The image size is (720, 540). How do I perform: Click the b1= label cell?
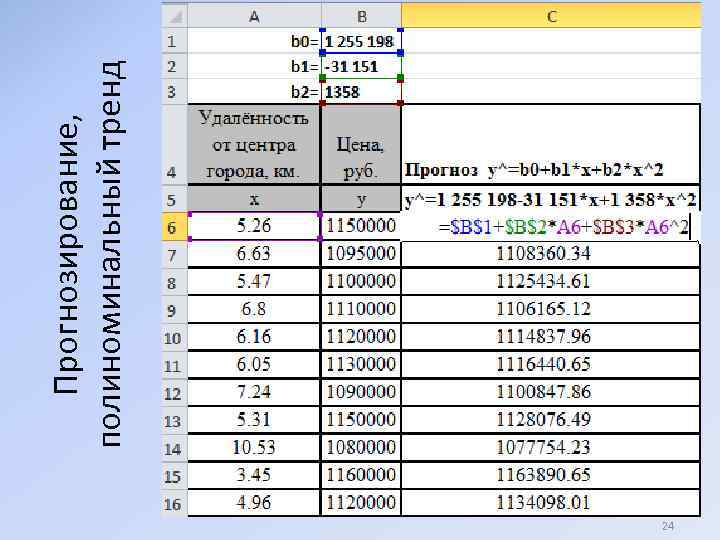[254, 66]
